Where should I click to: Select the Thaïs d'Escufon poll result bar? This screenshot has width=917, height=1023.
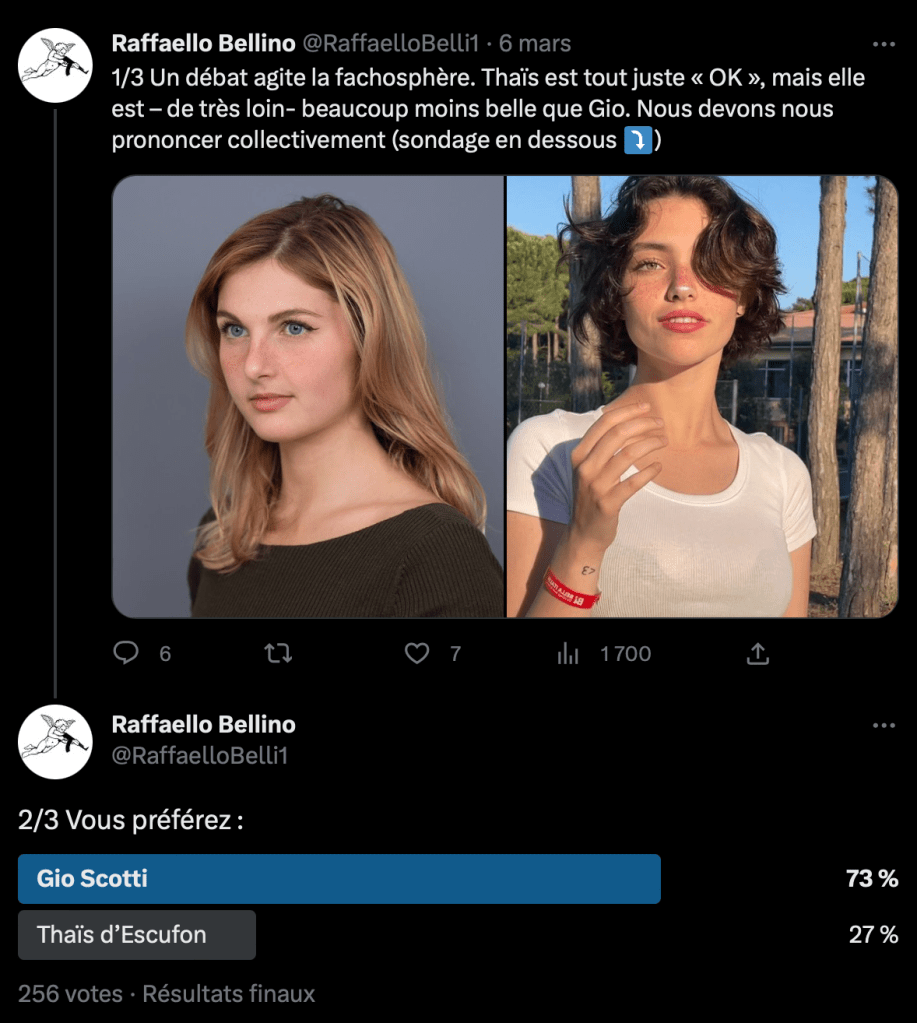137,935
